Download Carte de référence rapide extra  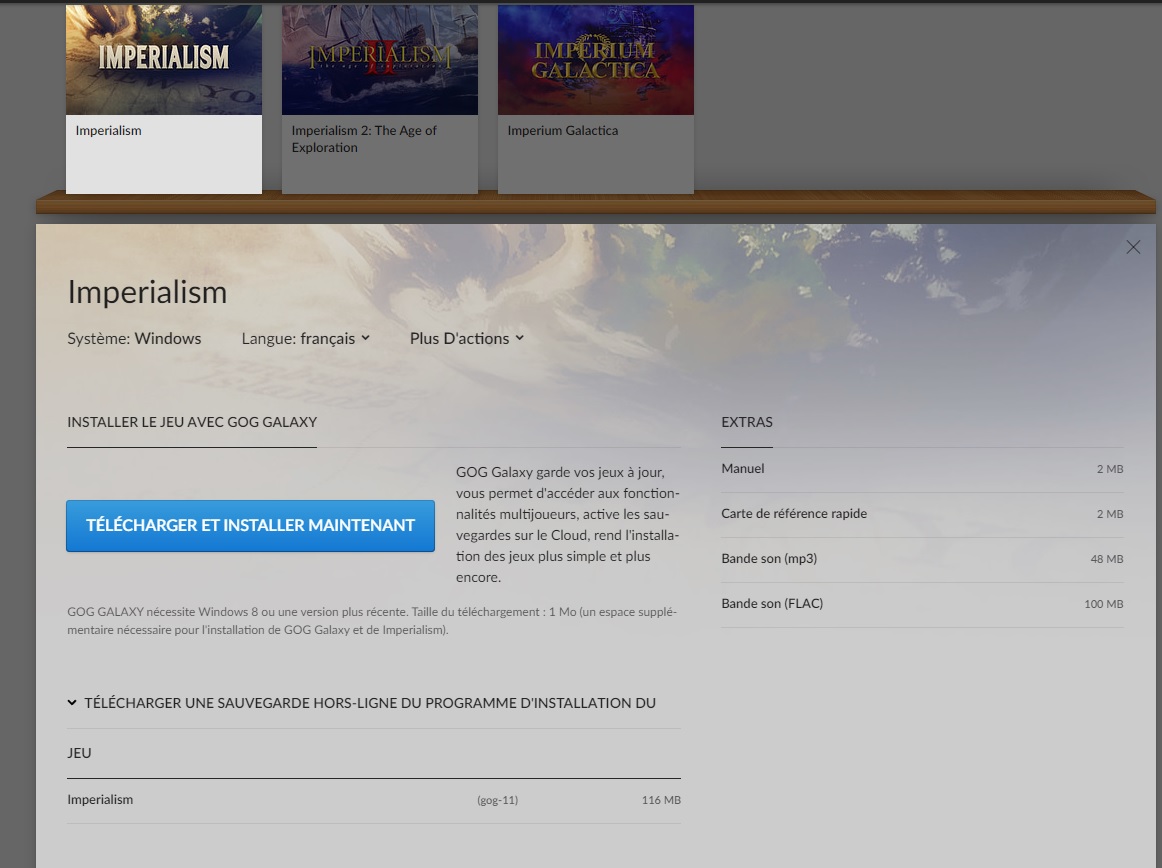coord(922,514)
